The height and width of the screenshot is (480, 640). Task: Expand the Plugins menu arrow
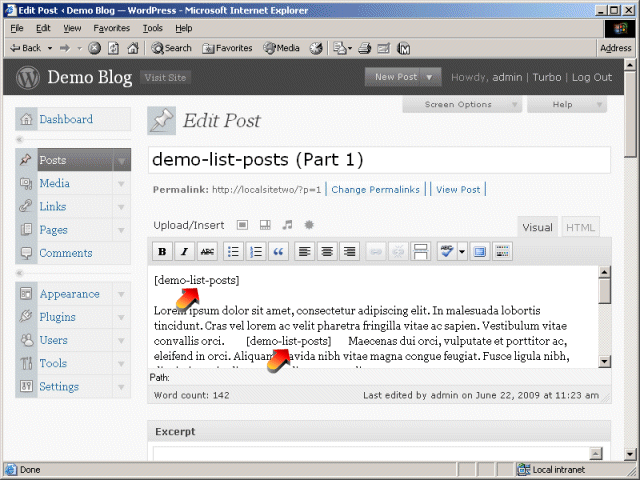coord(121,317)
